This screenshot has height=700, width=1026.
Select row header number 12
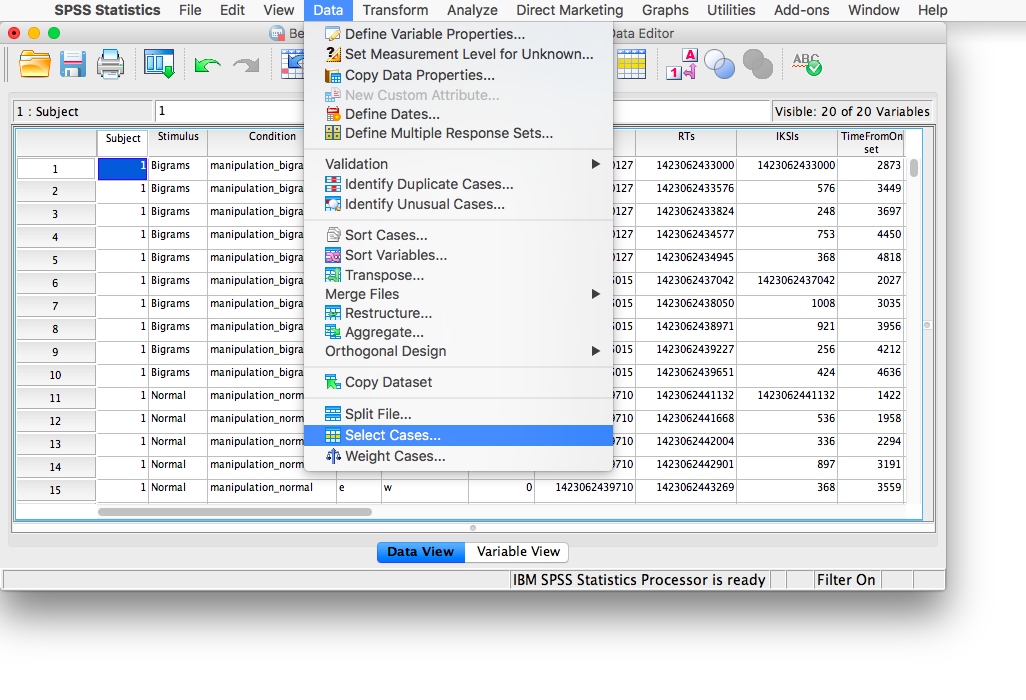[56, 421]
